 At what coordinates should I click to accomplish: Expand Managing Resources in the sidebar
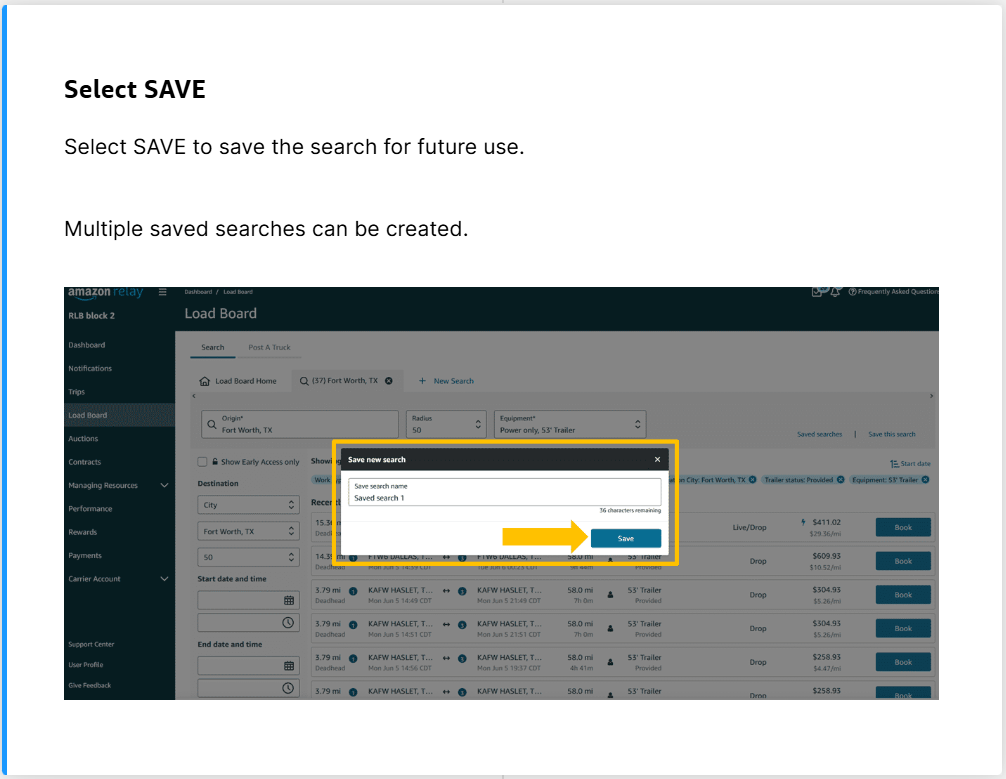click(164, 485)
